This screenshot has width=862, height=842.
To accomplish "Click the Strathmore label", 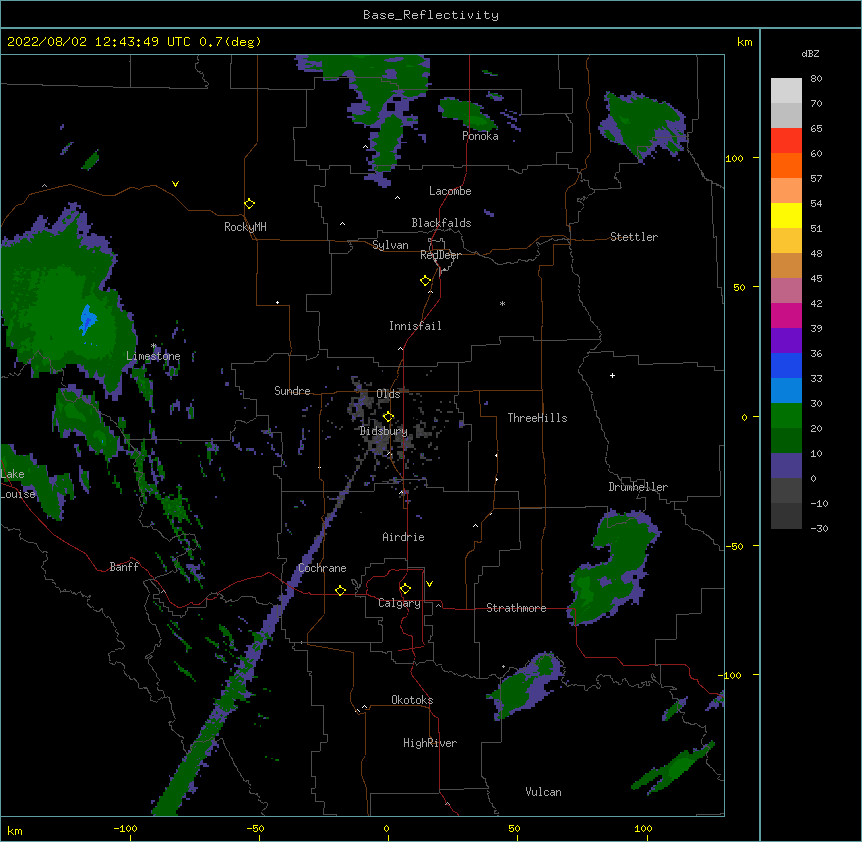I will (x=516, y=608).
